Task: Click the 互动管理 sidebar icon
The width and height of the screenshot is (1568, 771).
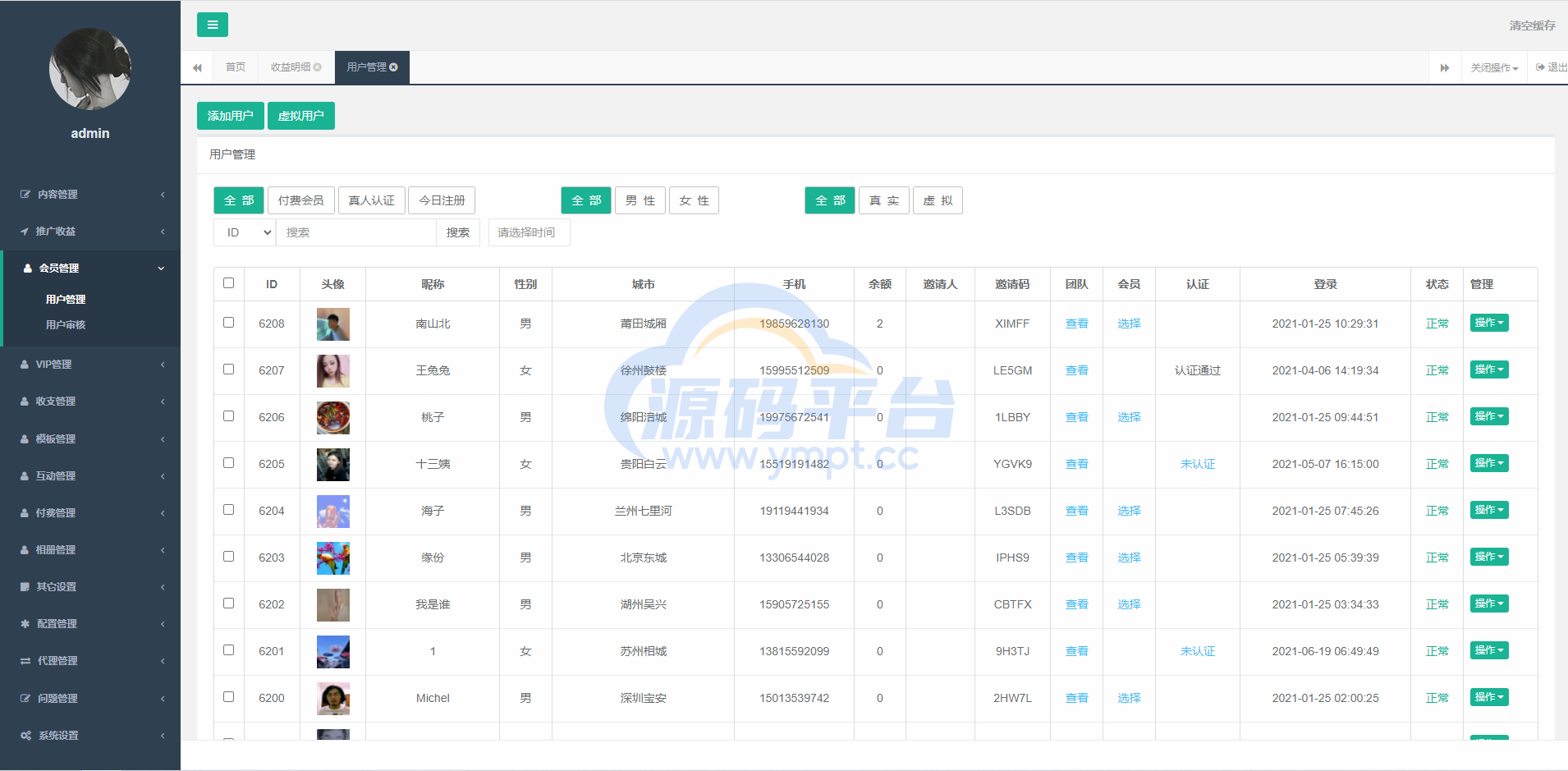Action: [25, 476]
